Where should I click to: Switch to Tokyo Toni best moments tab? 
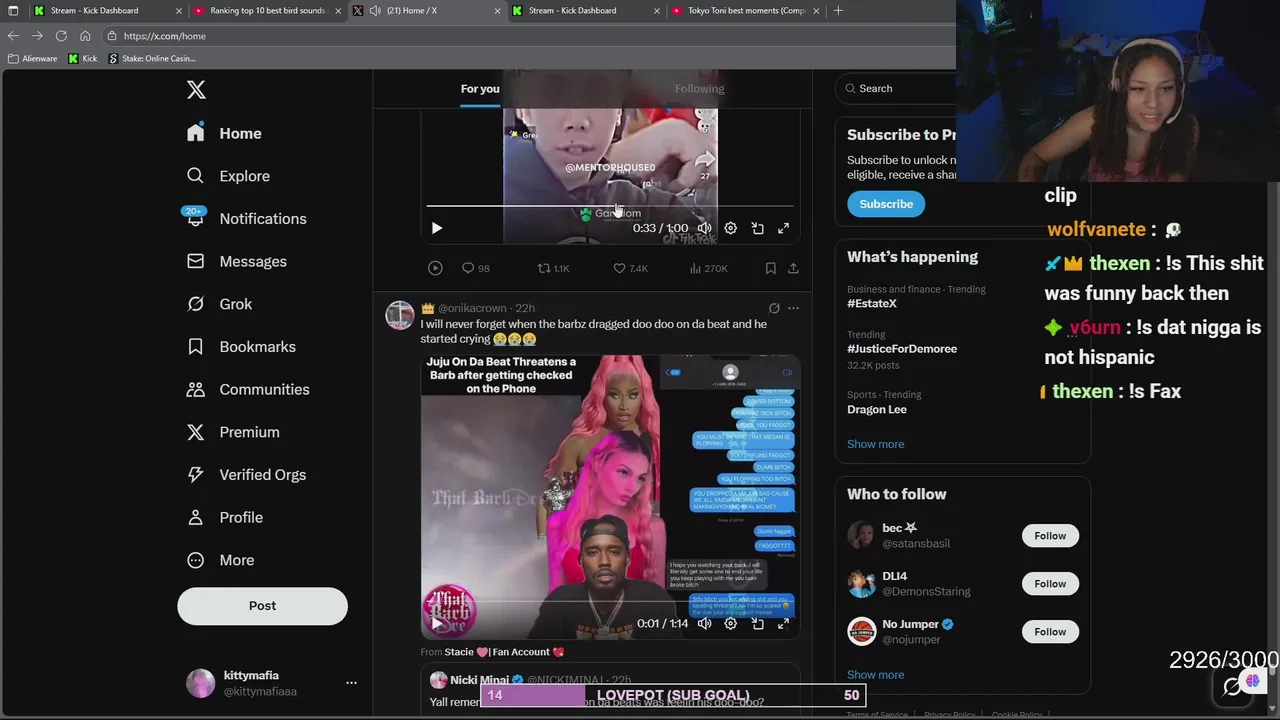pyautogui.click(x=747, y=10)
